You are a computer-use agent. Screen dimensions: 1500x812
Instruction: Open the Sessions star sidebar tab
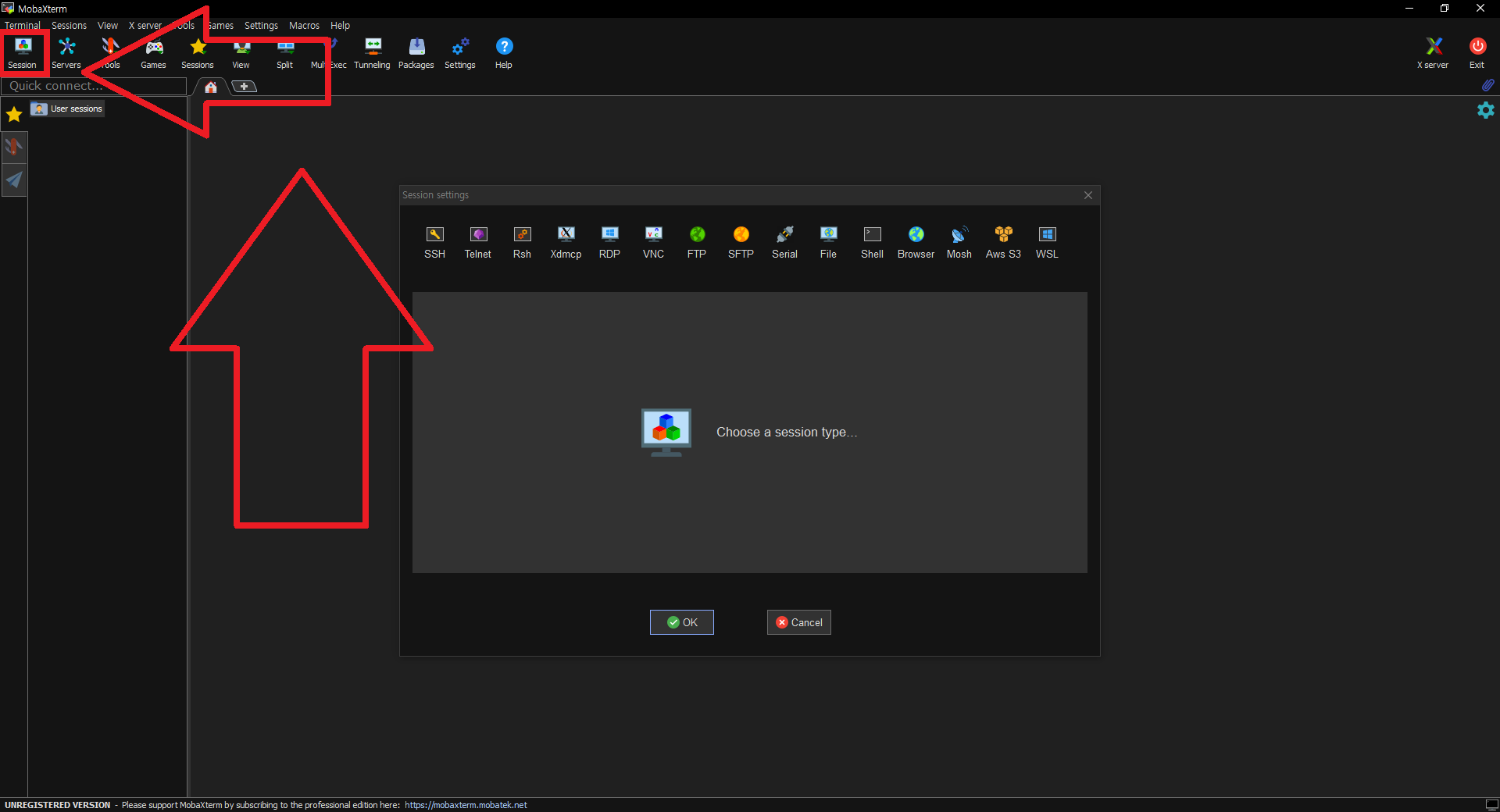14,115
